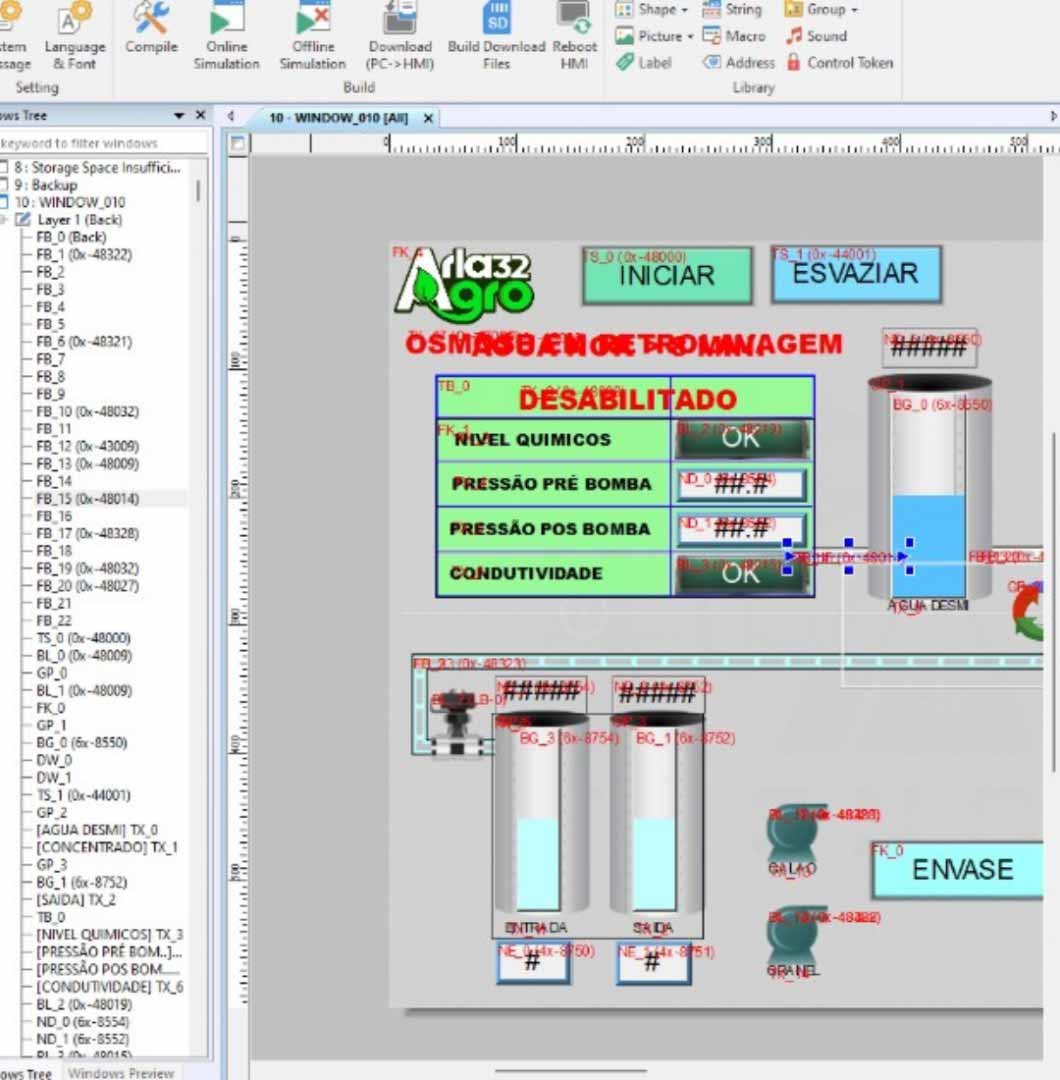
Task: Select the 10 - WINDOW_010 [All] document tab
Action: (338, 118)
